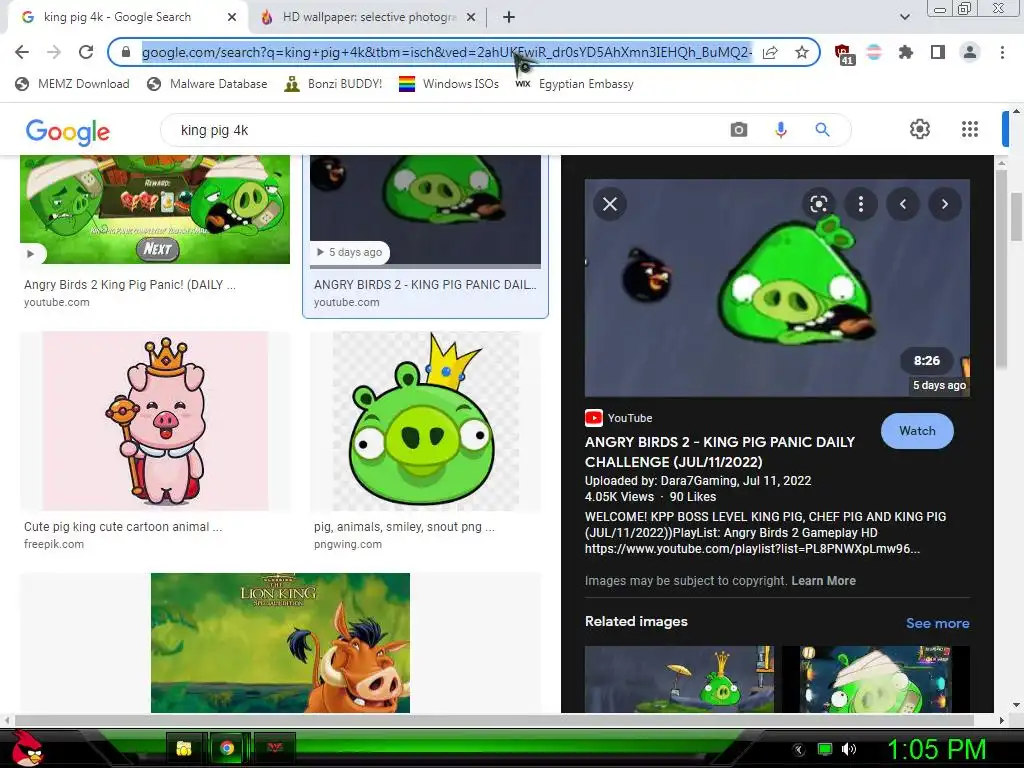The width and height of the screenshot is (1024, 768).
Task: Open the red extension showing badge 41
Action: click(x=844, y=54)
